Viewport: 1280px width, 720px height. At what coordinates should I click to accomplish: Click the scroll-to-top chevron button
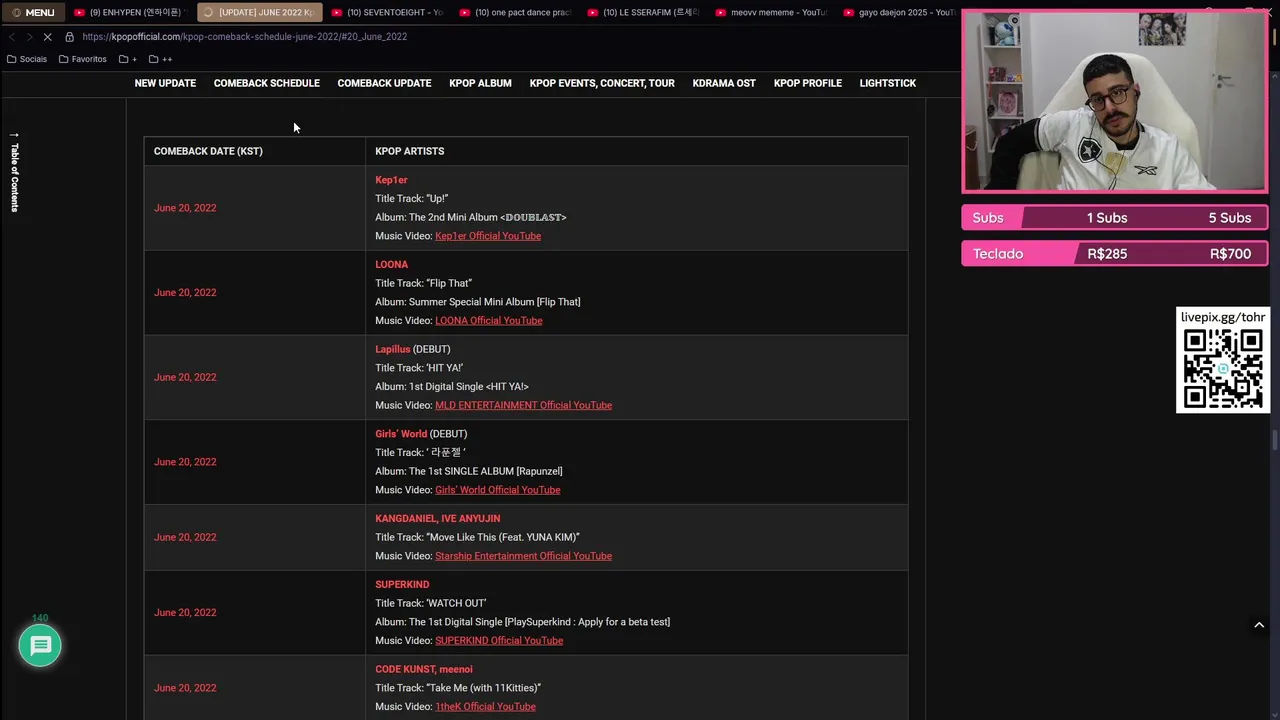[1259, 625]
